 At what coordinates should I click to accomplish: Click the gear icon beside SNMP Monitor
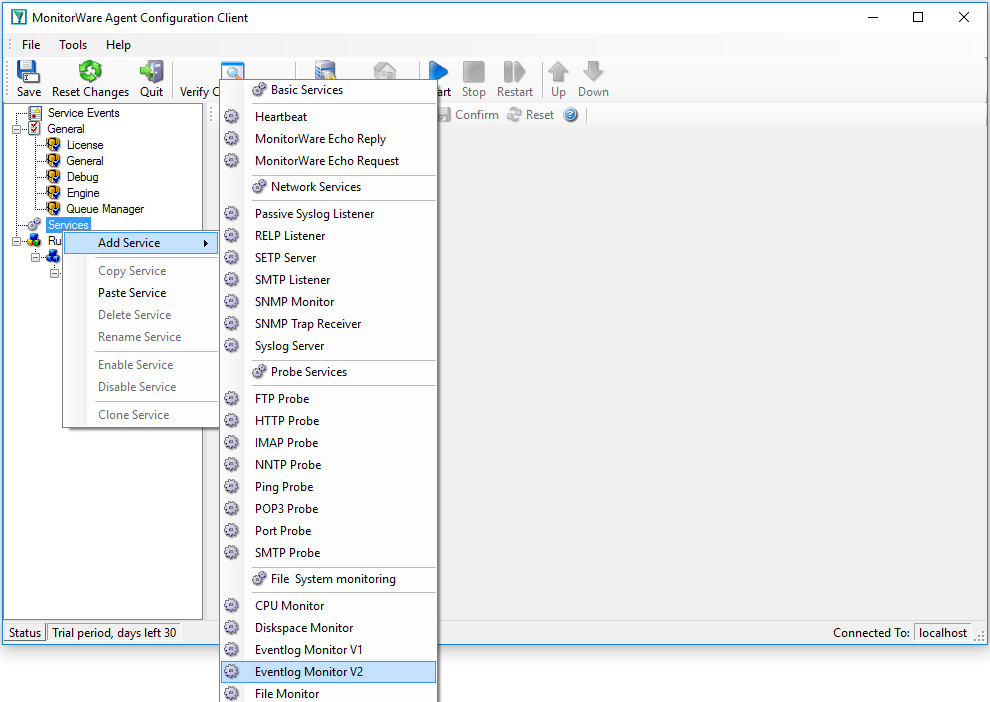click(x=232, y=302)
